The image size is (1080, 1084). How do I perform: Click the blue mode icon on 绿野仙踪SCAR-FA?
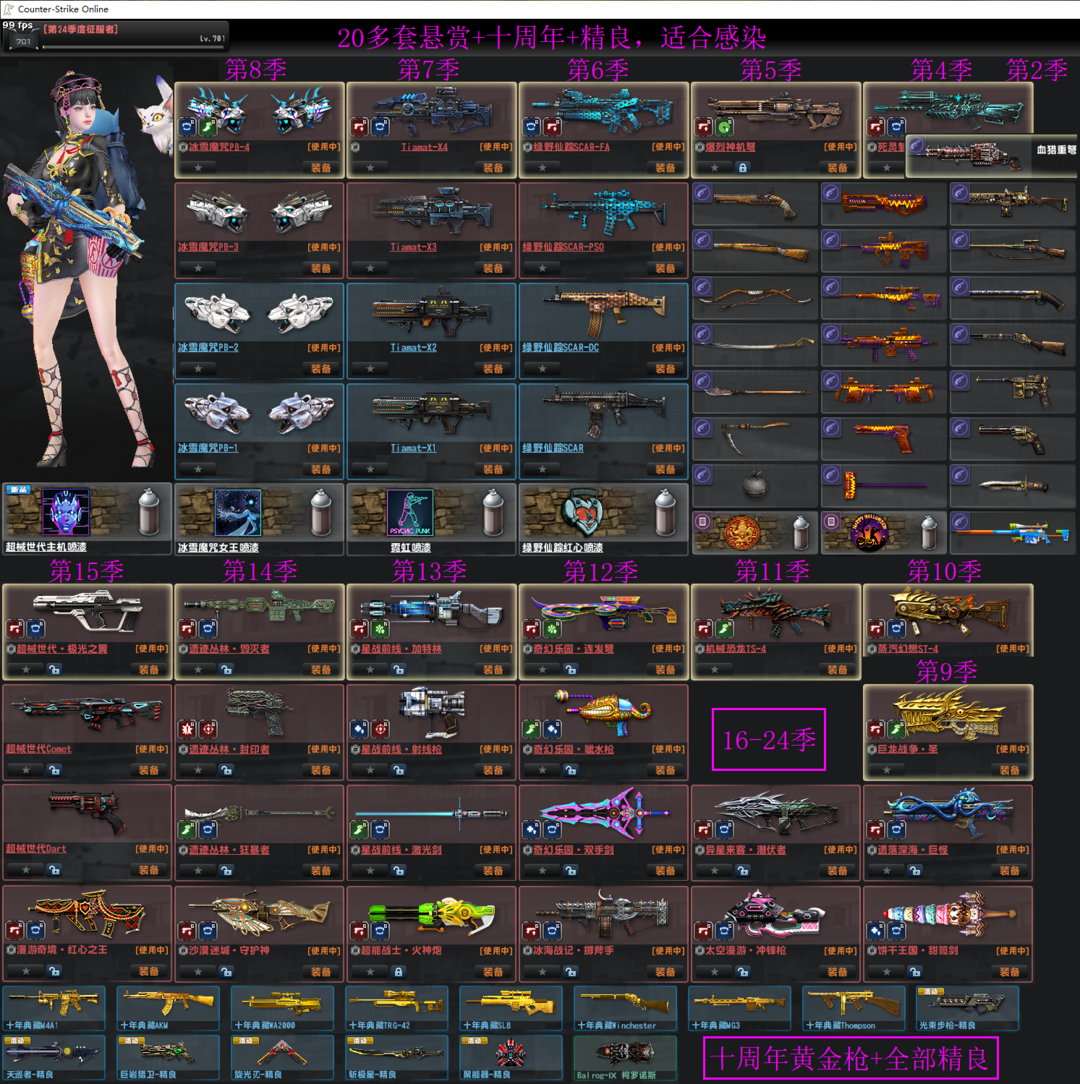tap(532, 127)
